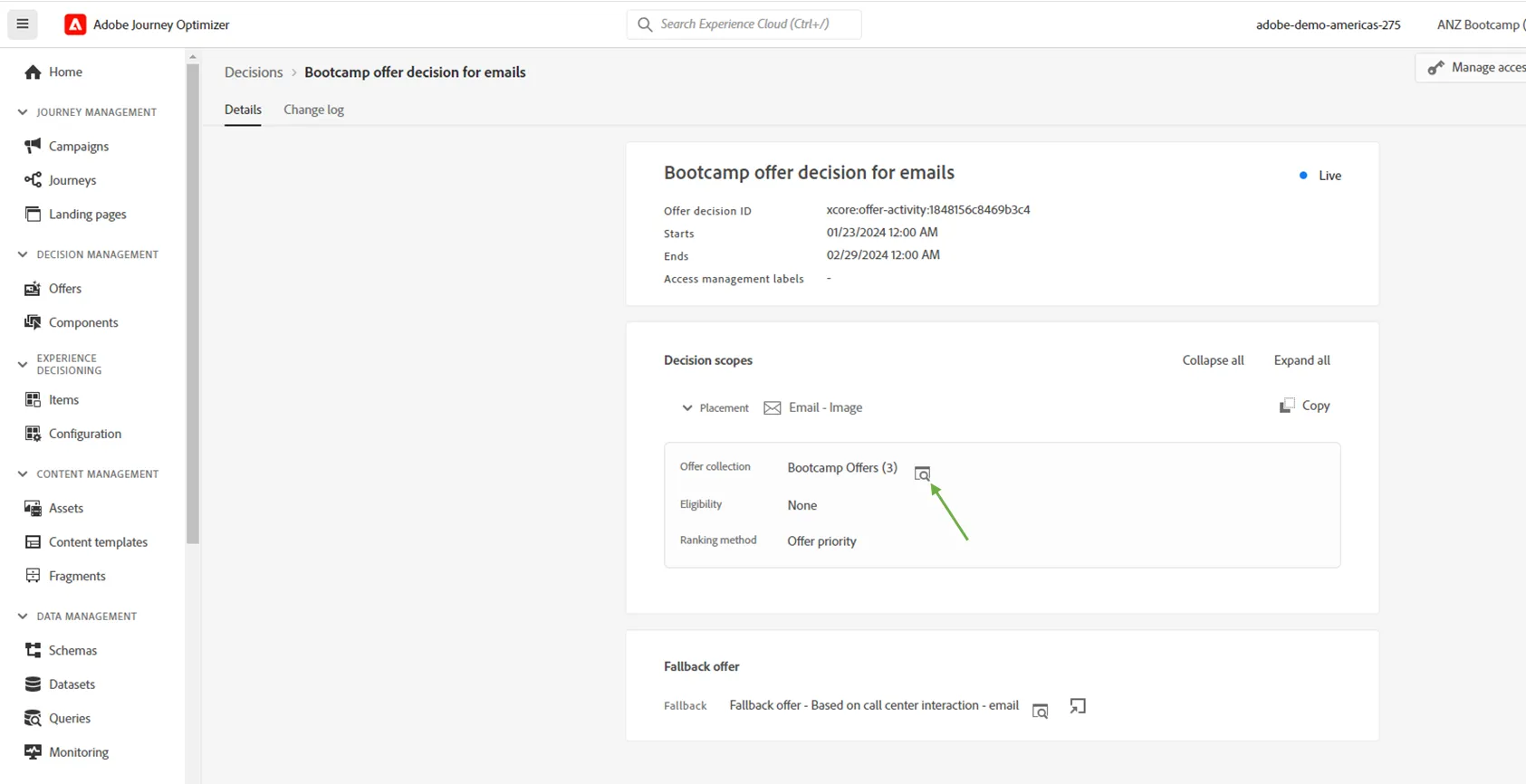This screenshot has height=784, width=1526.
Task: Open Queries in sidebar
Action: point(70,718)
